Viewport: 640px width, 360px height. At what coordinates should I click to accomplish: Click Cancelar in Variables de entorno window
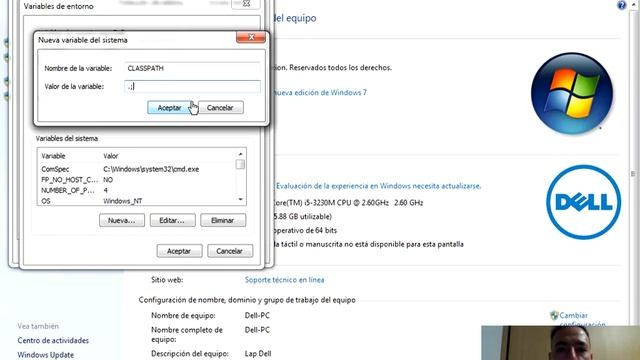tap(230, 251)
